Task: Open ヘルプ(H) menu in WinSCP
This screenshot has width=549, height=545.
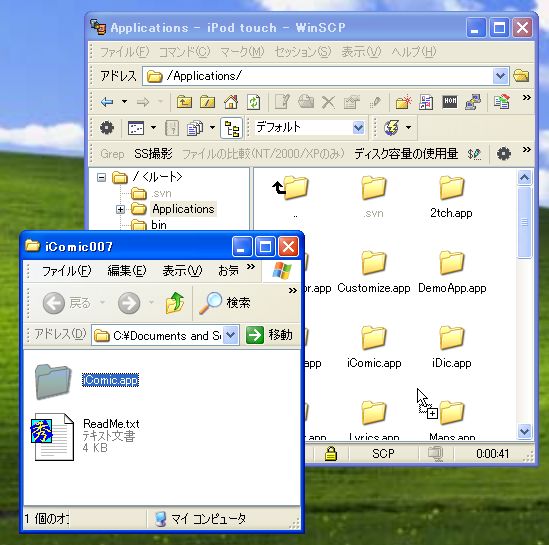Action: click(414, 52)
